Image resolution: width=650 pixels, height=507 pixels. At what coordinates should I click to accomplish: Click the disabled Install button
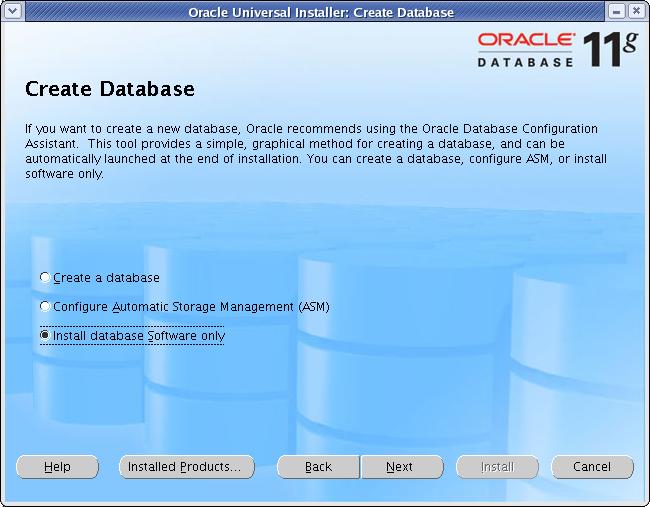pos(497,467)
